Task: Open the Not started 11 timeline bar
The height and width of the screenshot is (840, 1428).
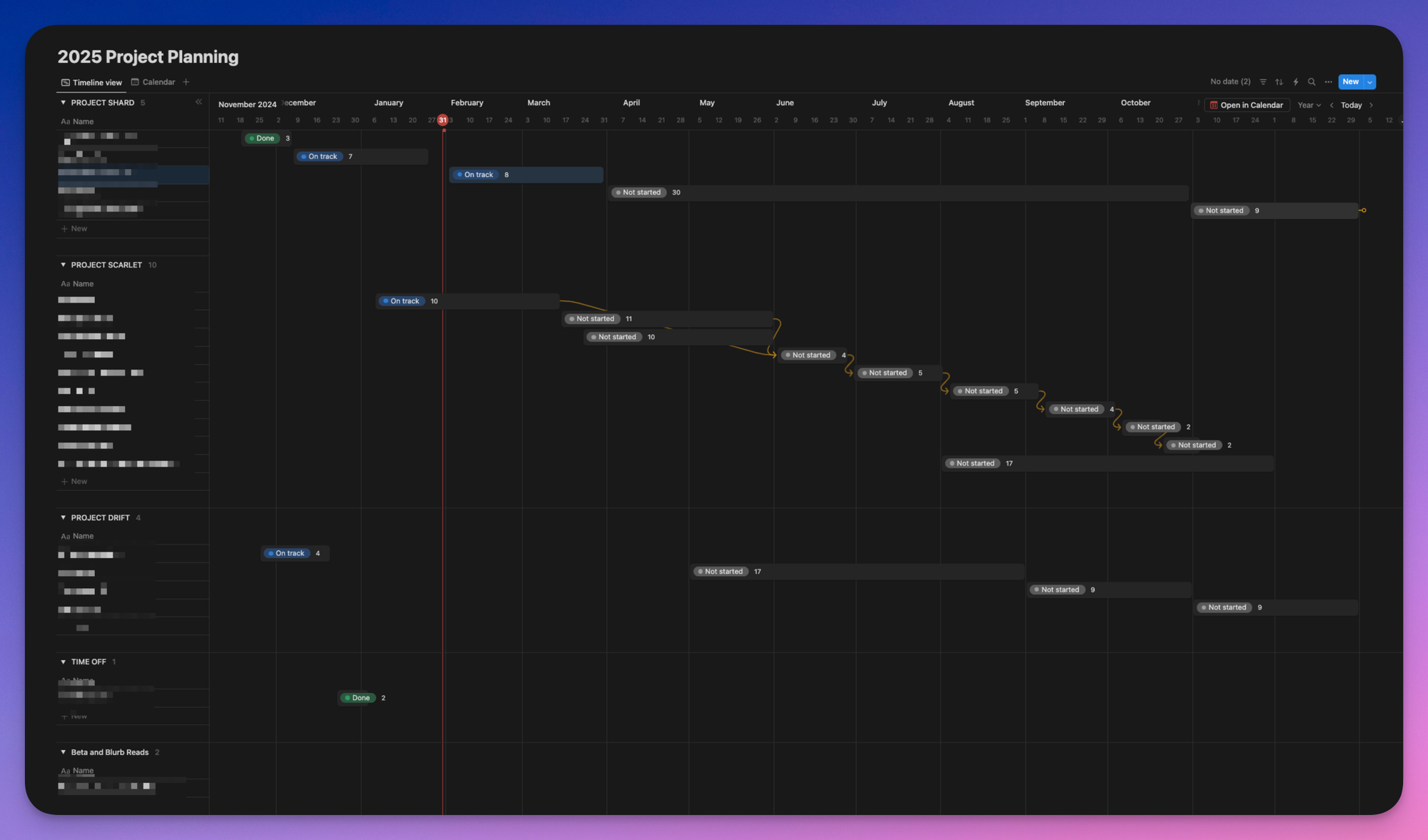Action: (x=668, y=319)
